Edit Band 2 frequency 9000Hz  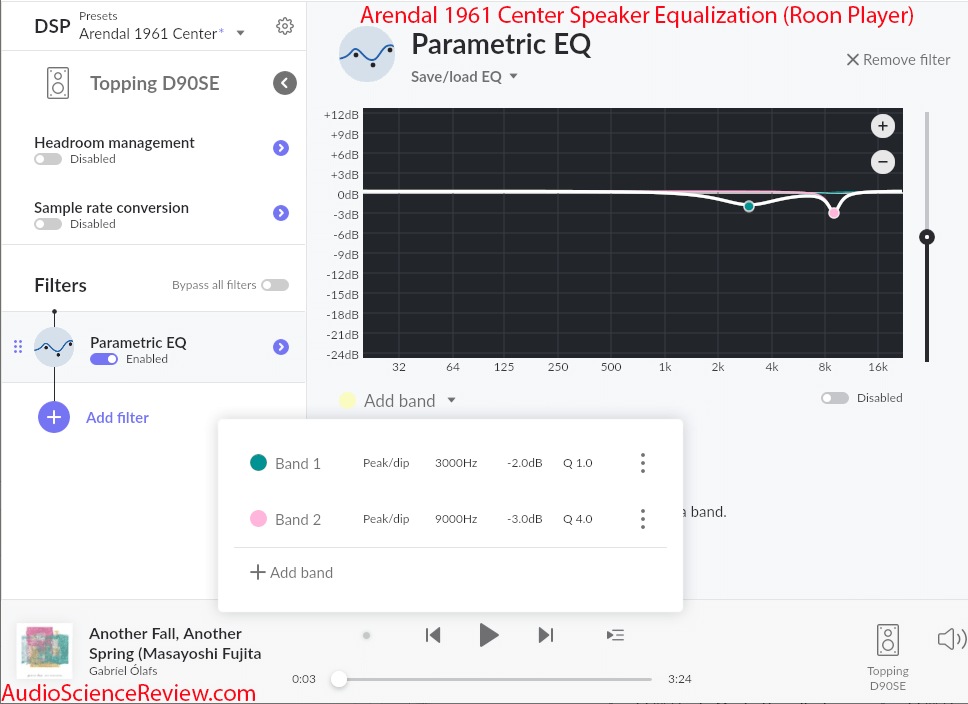456,519
